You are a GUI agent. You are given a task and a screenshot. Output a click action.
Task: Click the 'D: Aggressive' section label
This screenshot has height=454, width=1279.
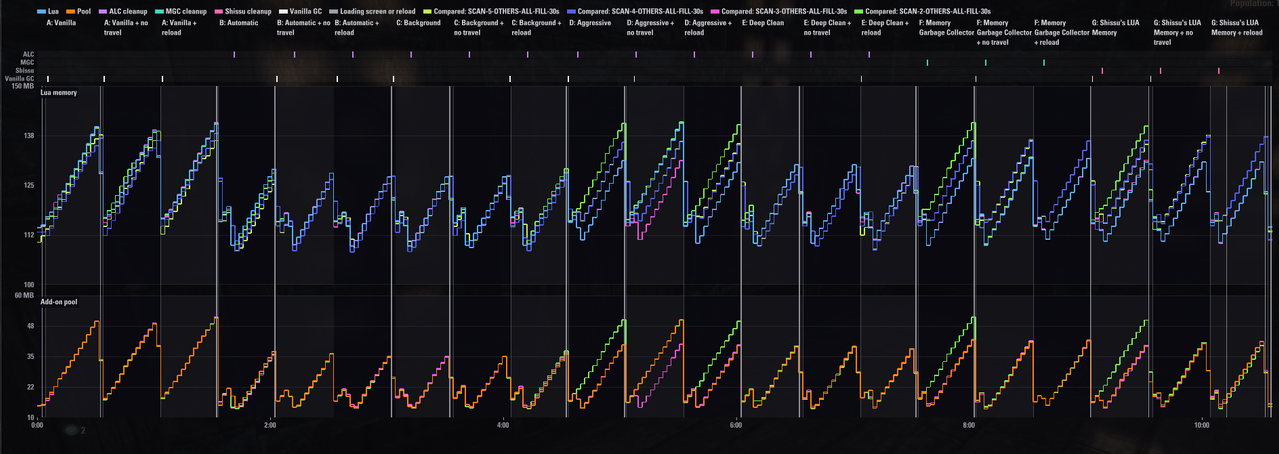pos(592,22)
